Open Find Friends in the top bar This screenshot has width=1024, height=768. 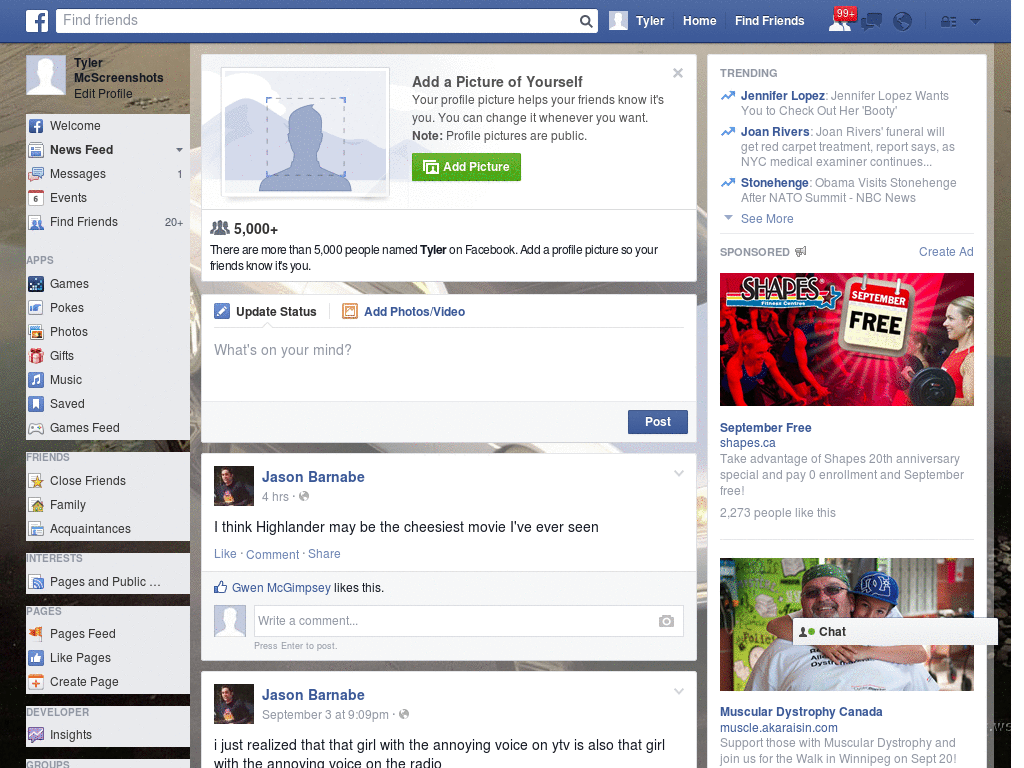point(769,21)
